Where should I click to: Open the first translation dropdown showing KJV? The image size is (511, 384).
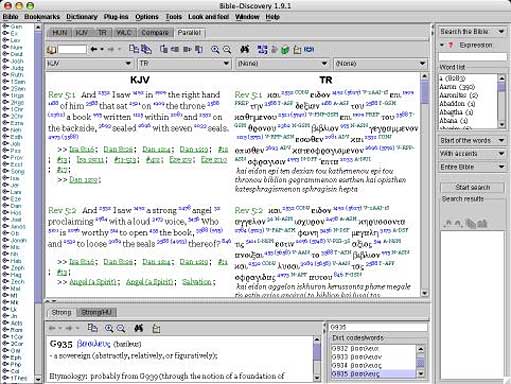[89, 63]
